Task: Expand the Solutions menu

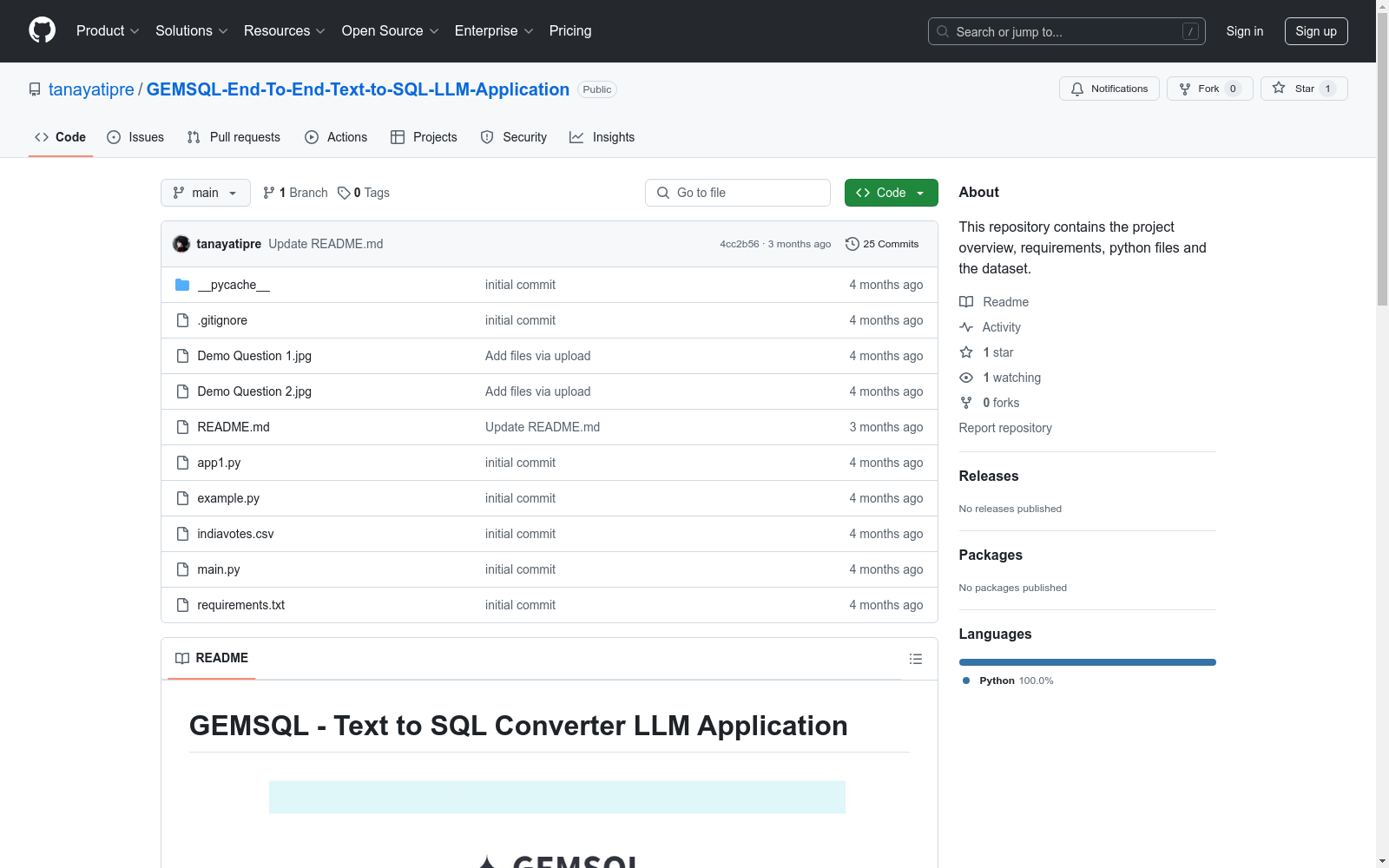Action: coord(192,31)
